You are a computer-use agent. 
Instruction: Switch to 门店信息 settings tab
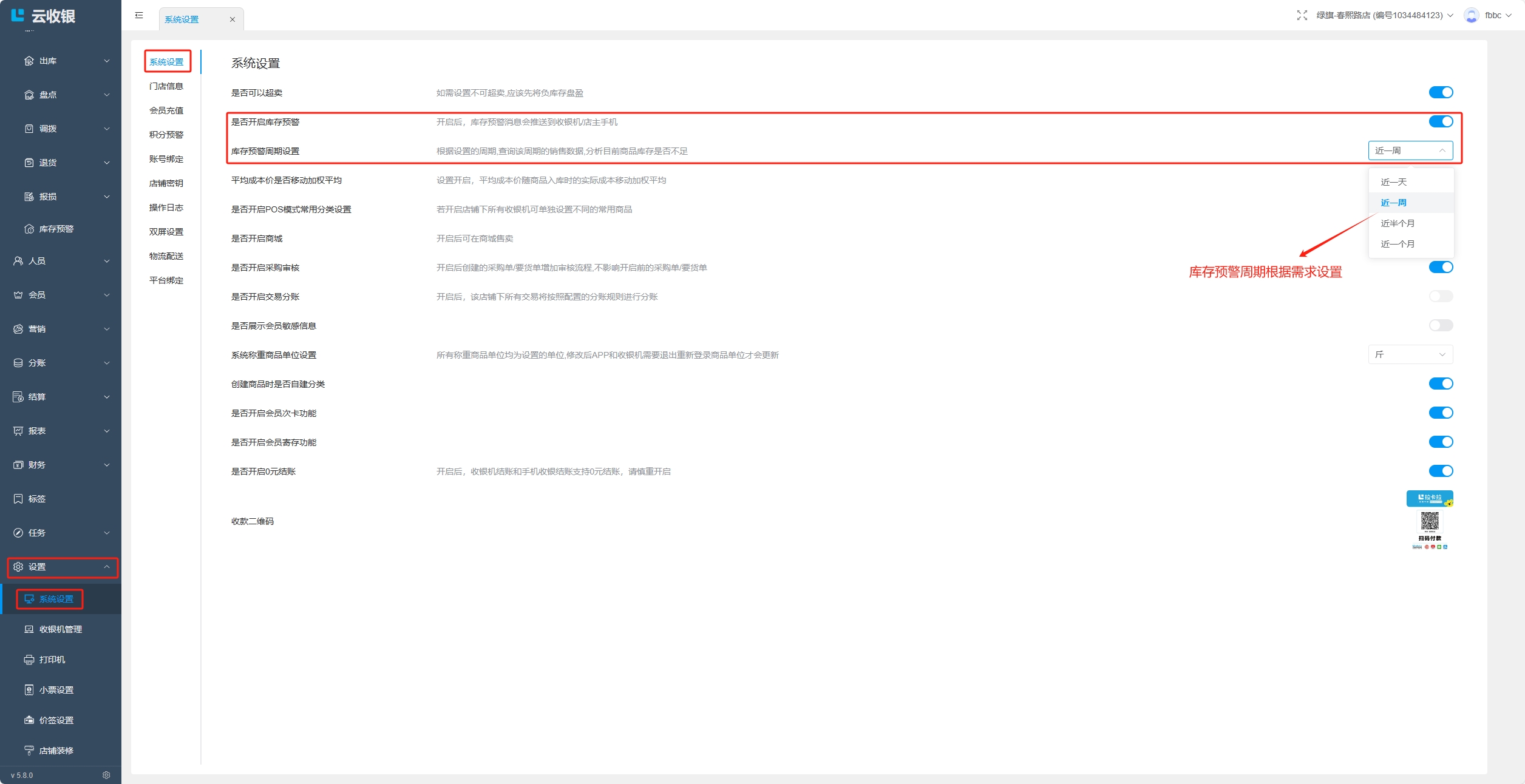[x=166, y=86]
